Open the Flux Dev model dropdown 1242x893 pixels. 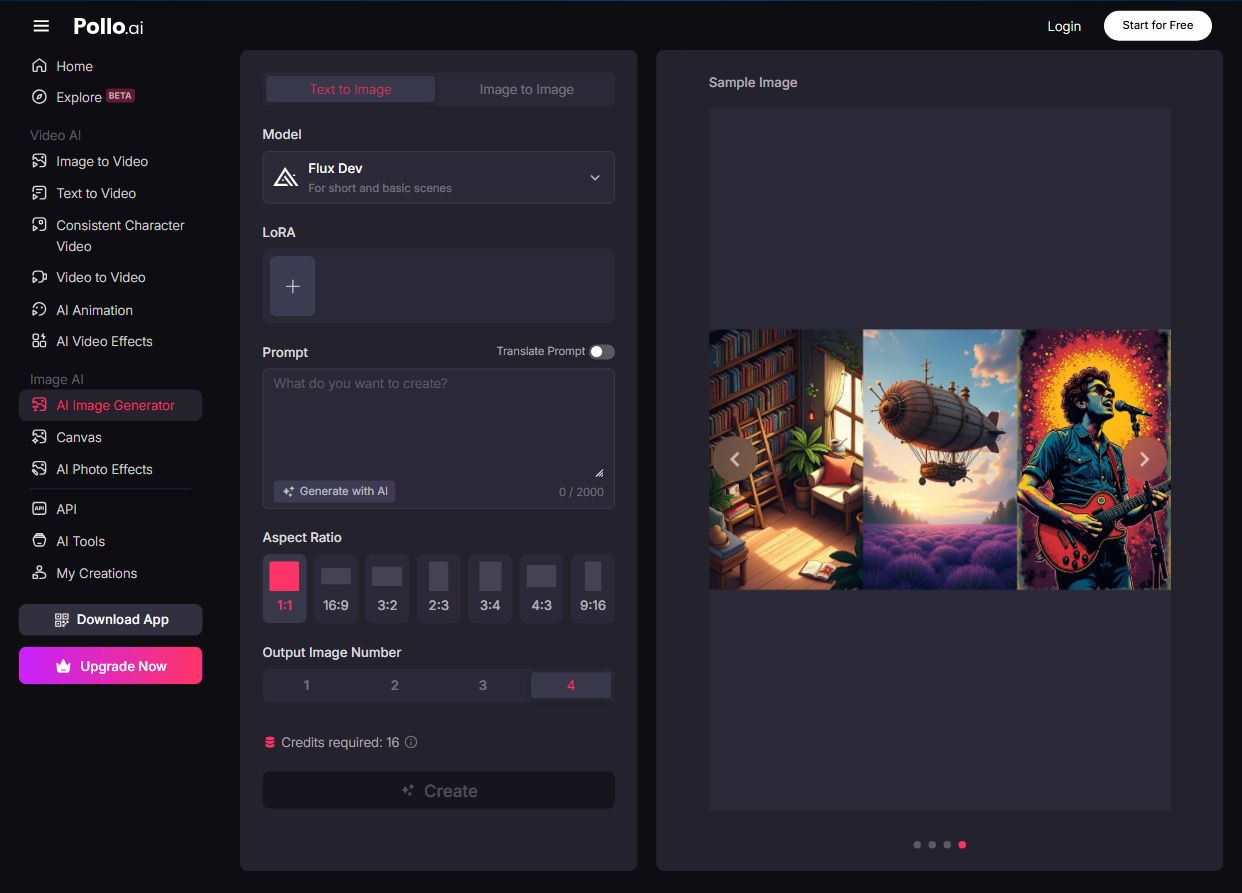pyautogui.click(x=438, y=177)
